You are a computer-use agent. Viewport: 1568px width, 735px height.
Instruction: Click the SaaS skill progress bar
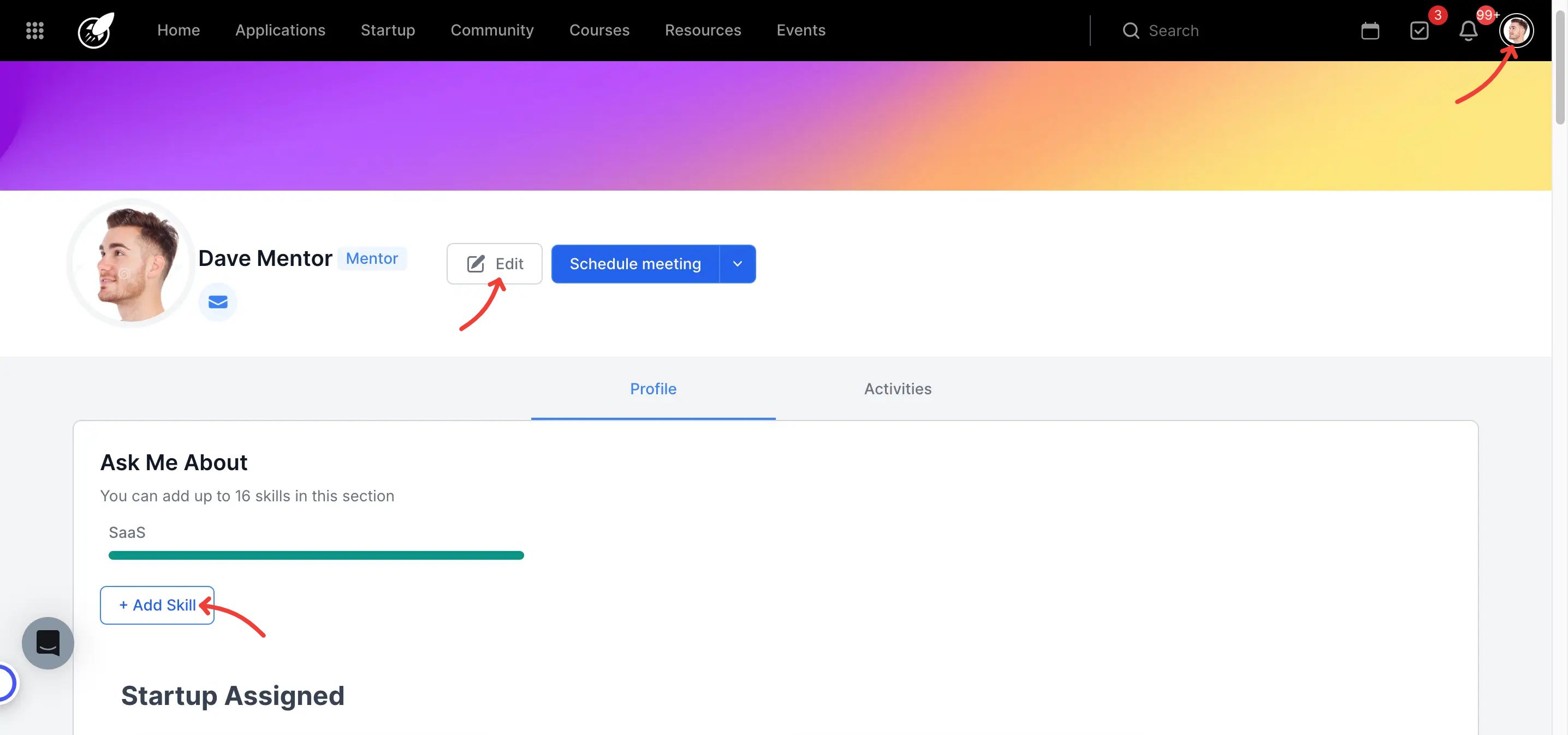(316, 555)
